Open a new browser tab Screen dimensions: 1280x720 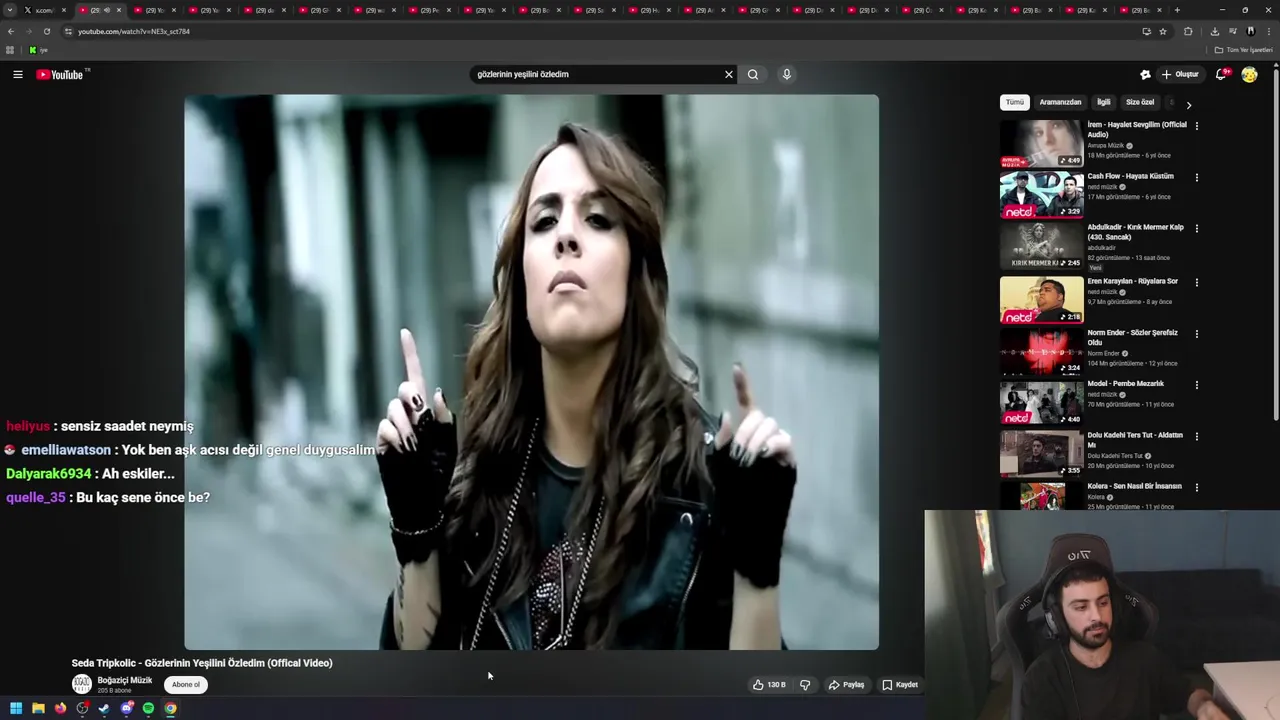point(1177,10)
